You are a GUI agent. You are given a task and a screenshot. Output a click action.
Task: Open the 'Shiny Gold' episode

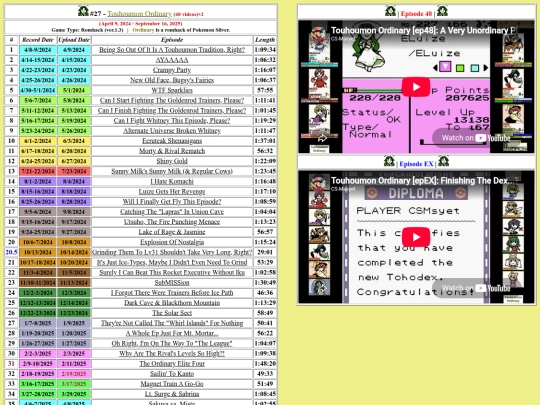[172, 161]
